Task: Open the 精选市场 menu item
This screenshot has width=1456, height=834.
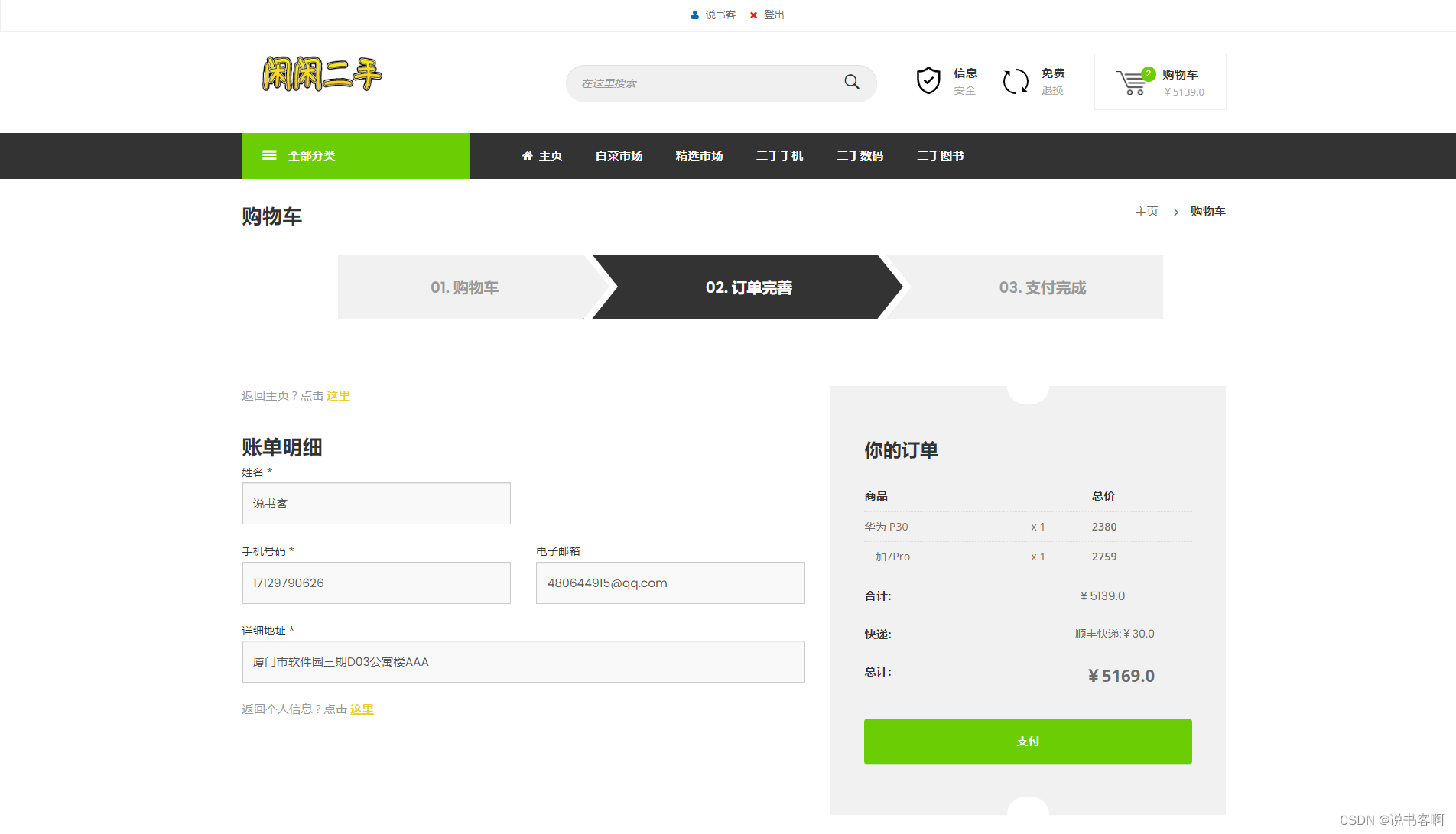Action: click(699, 156)
